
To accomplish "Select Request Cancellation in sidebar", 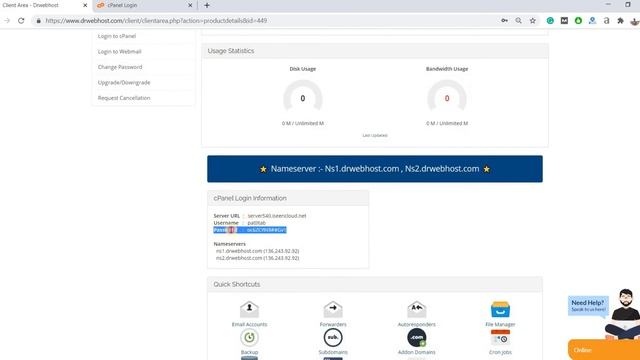I will 124,98.
